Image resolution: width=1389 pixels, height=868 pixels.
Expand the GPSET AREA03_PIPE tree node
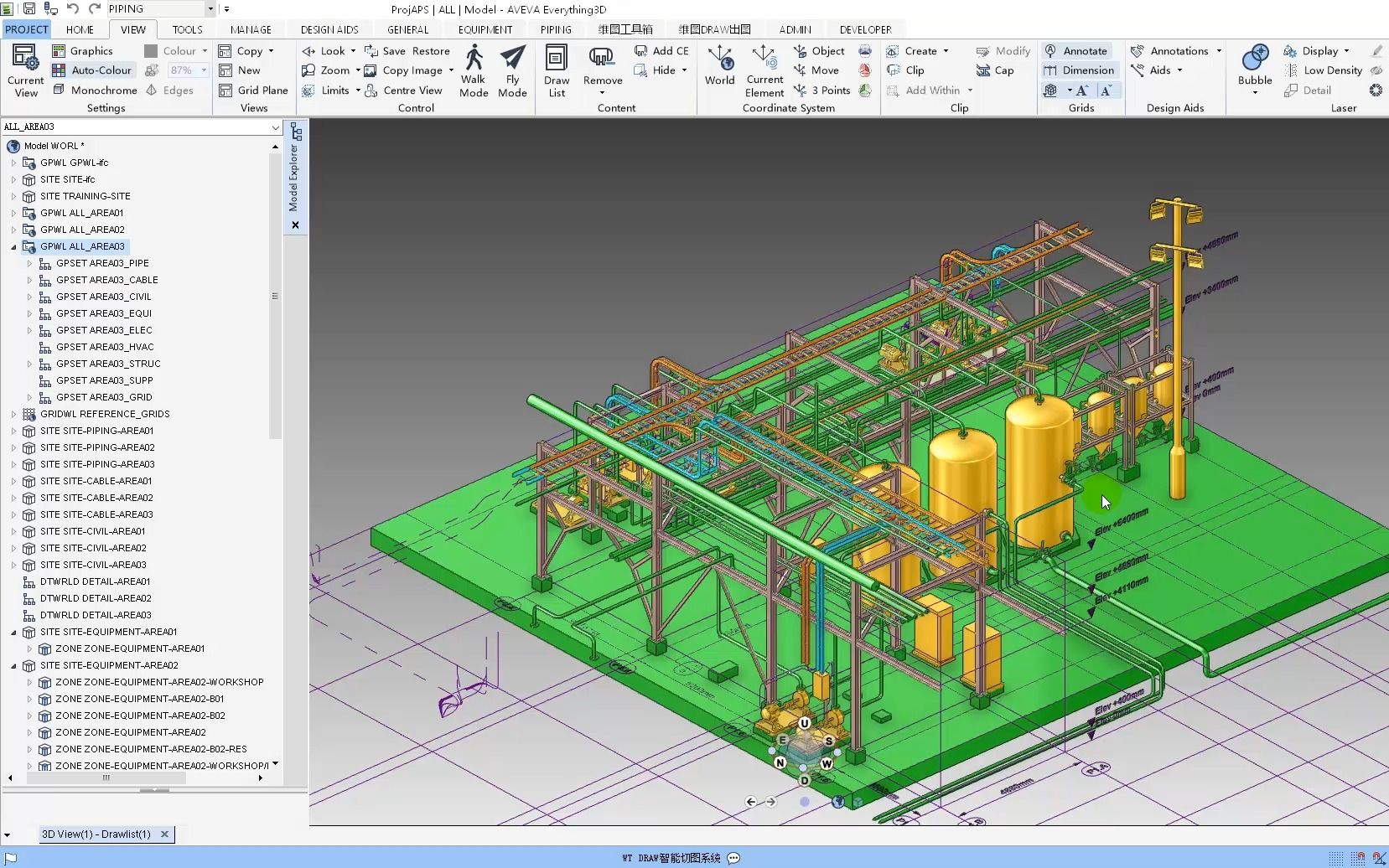coord(30,263)
